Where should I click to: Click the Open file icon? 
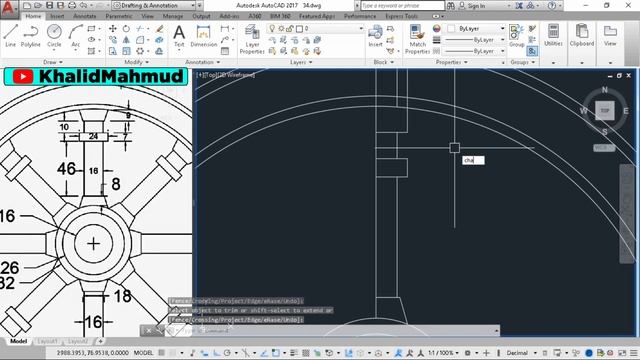pos(38,6)
